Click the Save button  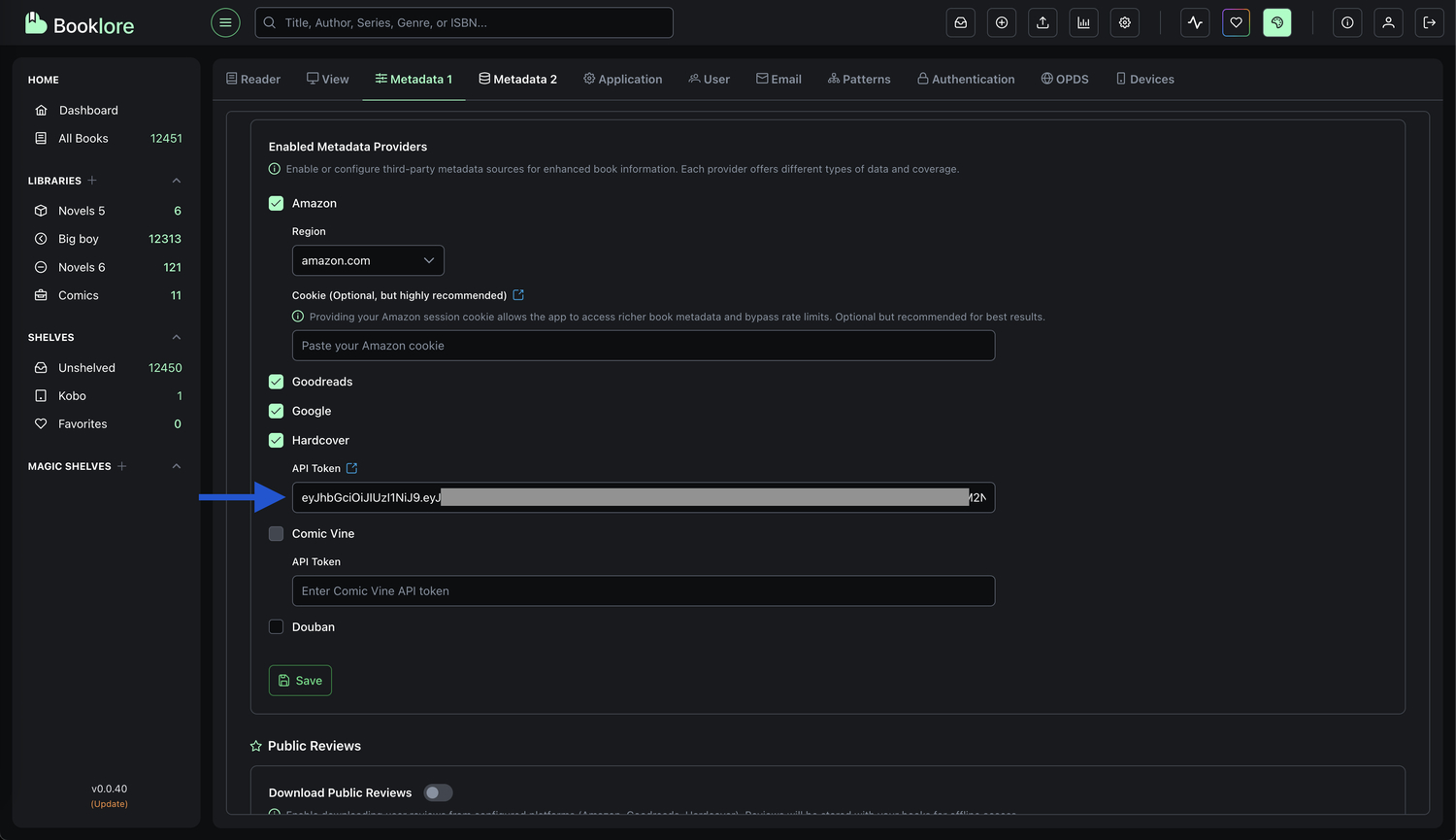[300, 680]
